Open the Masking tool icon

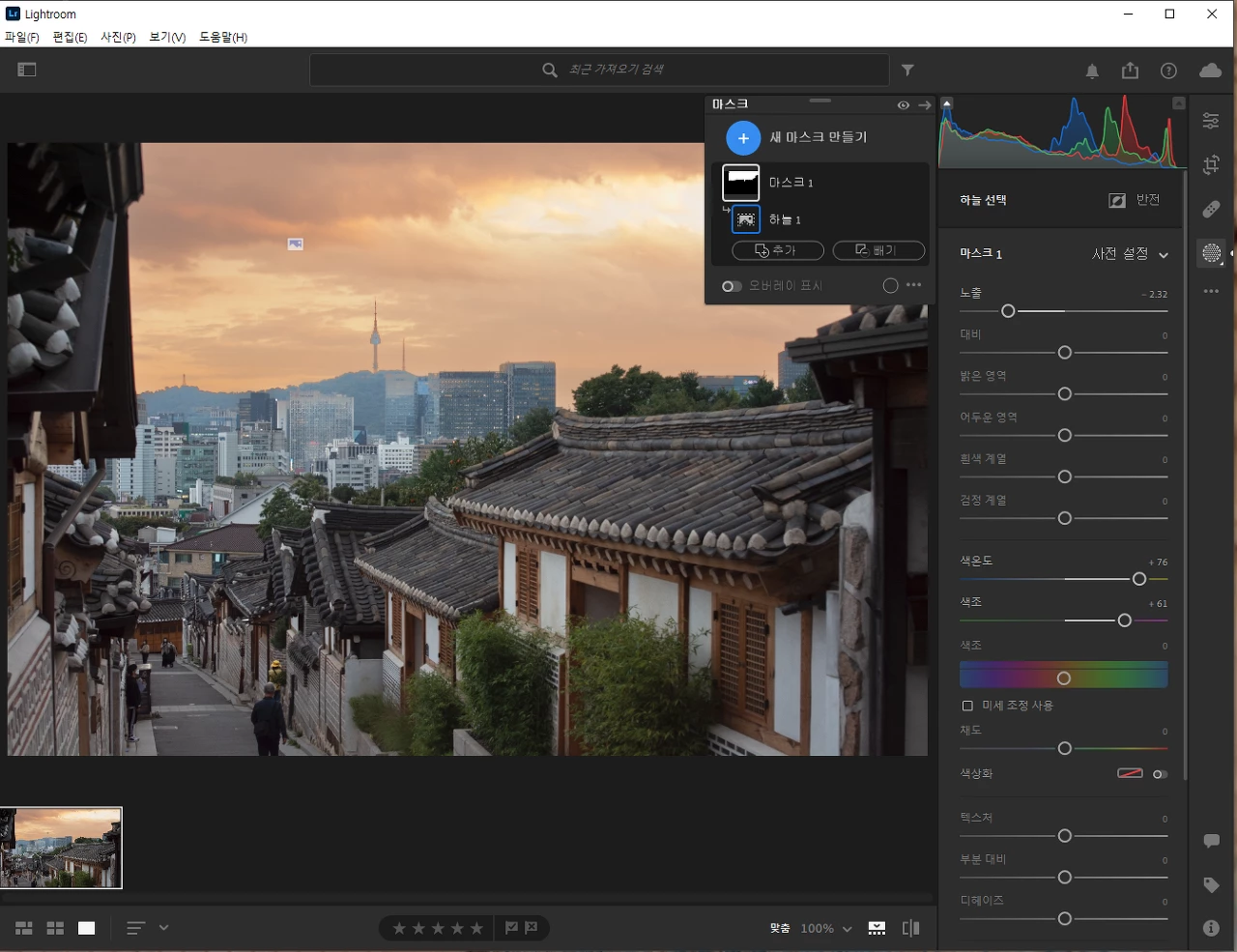1211,253
